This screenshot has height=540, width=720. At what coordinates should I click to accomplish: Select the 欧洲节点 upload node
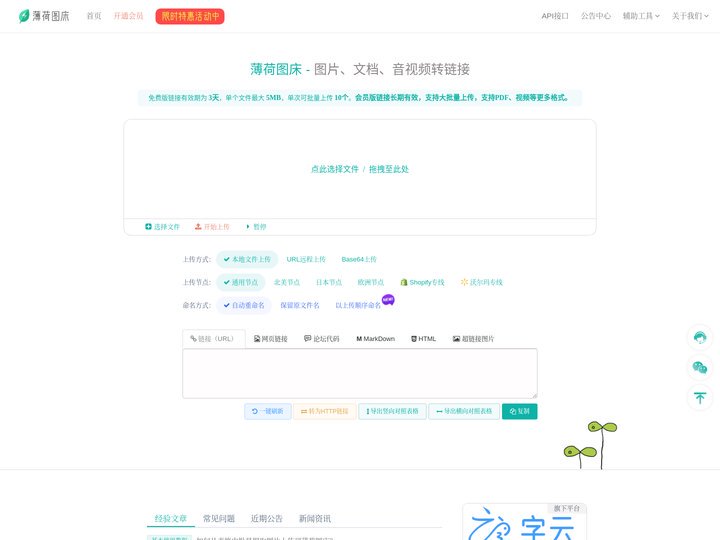pyautogui.click(x=371, y=282)
